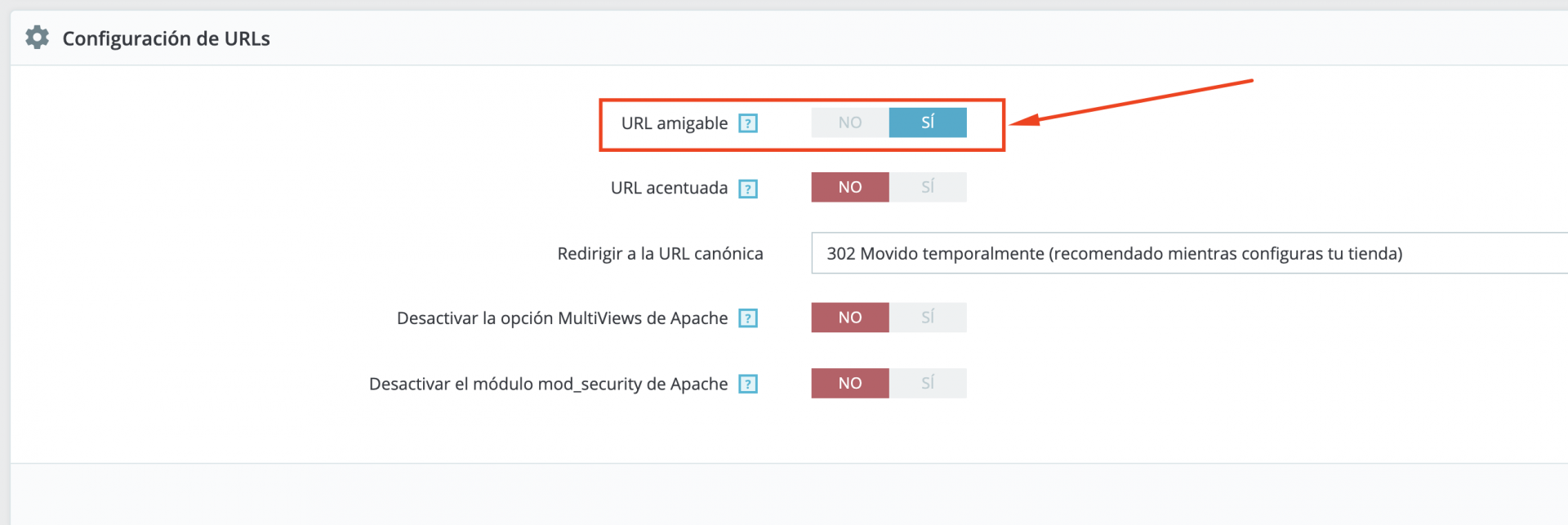Enable URL acentuada with SÍ
This screenshot has width=1568, height=525.
click(x=928, y=187)
